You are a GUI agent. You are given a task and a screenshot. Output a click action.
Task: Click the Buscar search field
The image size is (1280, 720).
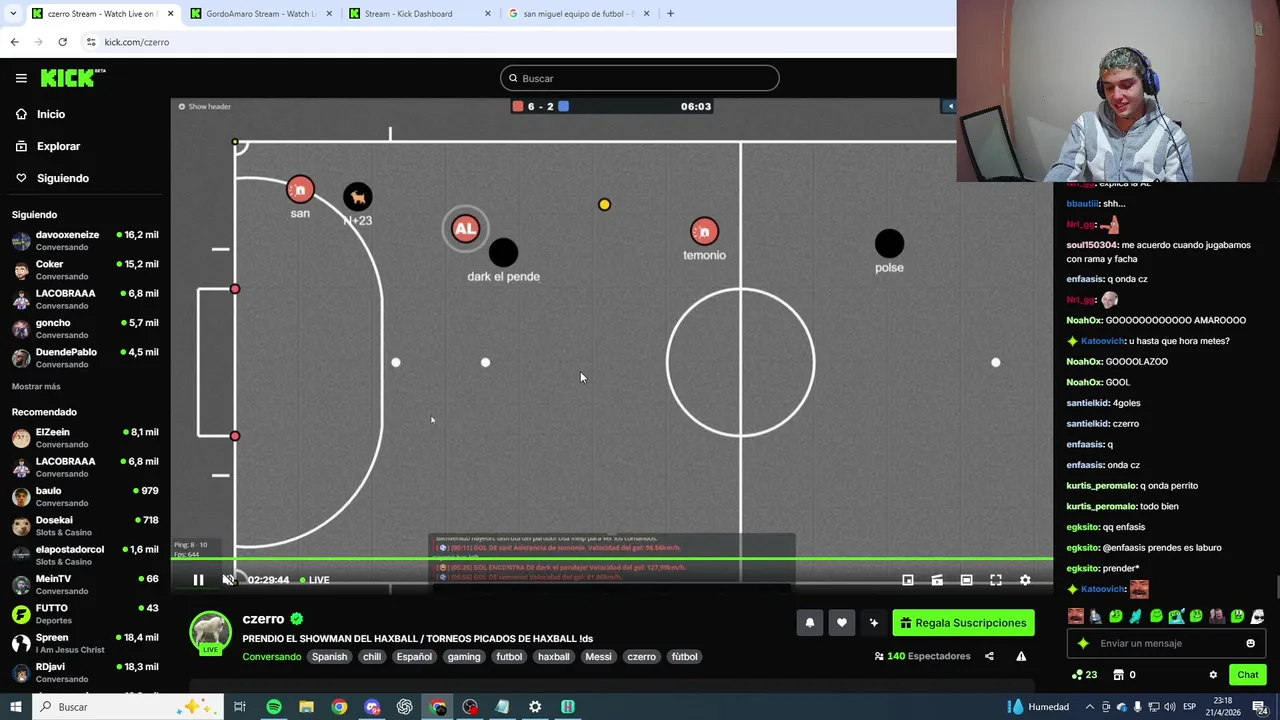[x=640, y=78]
